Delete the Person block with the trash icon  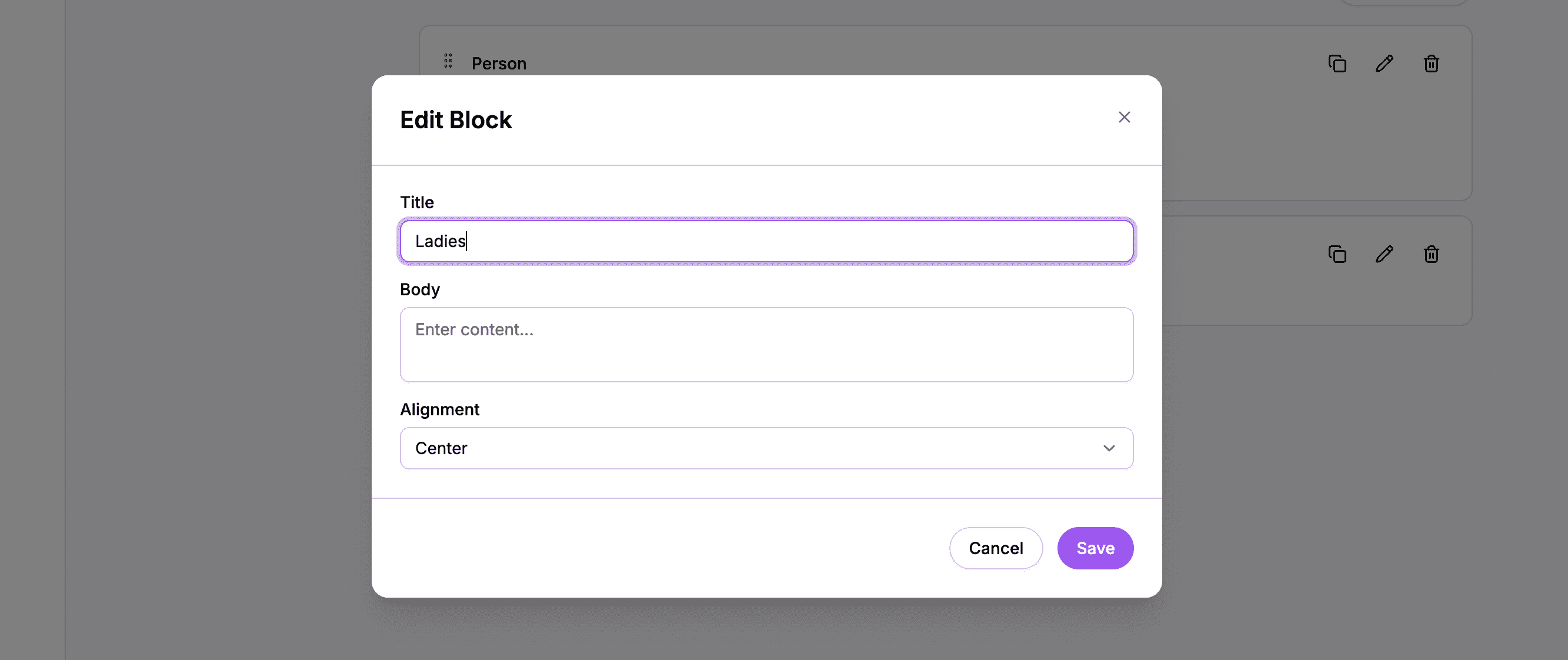[x=1431, y=64]
